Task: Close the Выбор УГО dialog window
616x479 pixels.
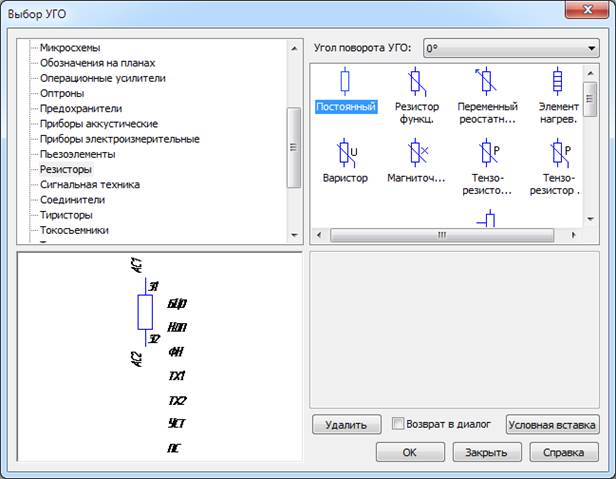Action: pos(587,9)
